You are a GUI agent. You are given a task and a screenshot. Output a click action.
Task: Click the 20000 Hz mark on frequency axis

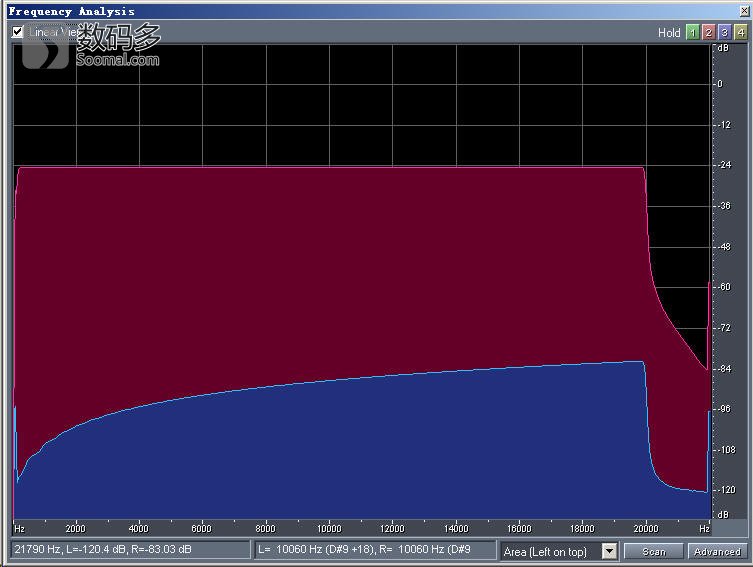[646, 528]
